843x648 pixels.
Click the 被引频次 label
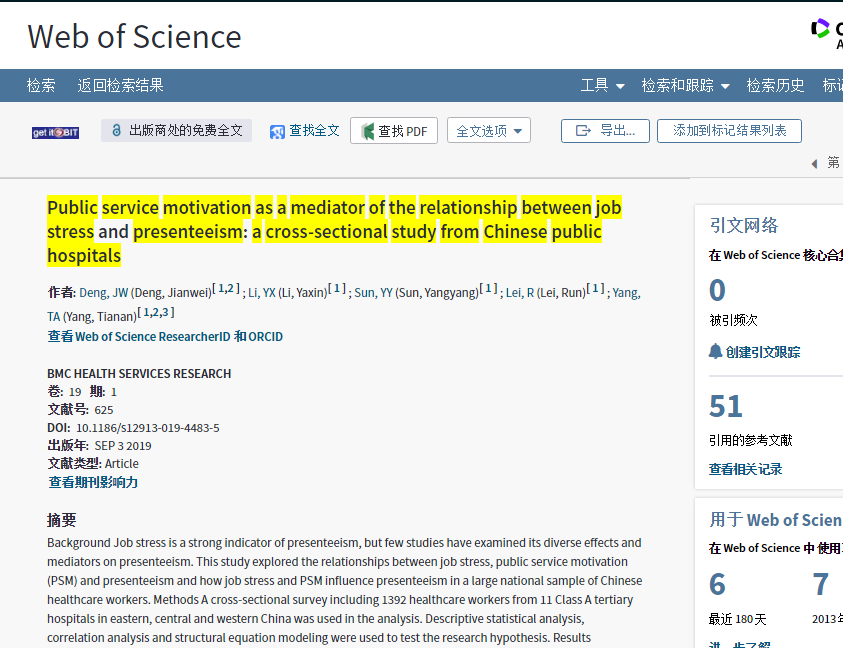pos(733,321)
